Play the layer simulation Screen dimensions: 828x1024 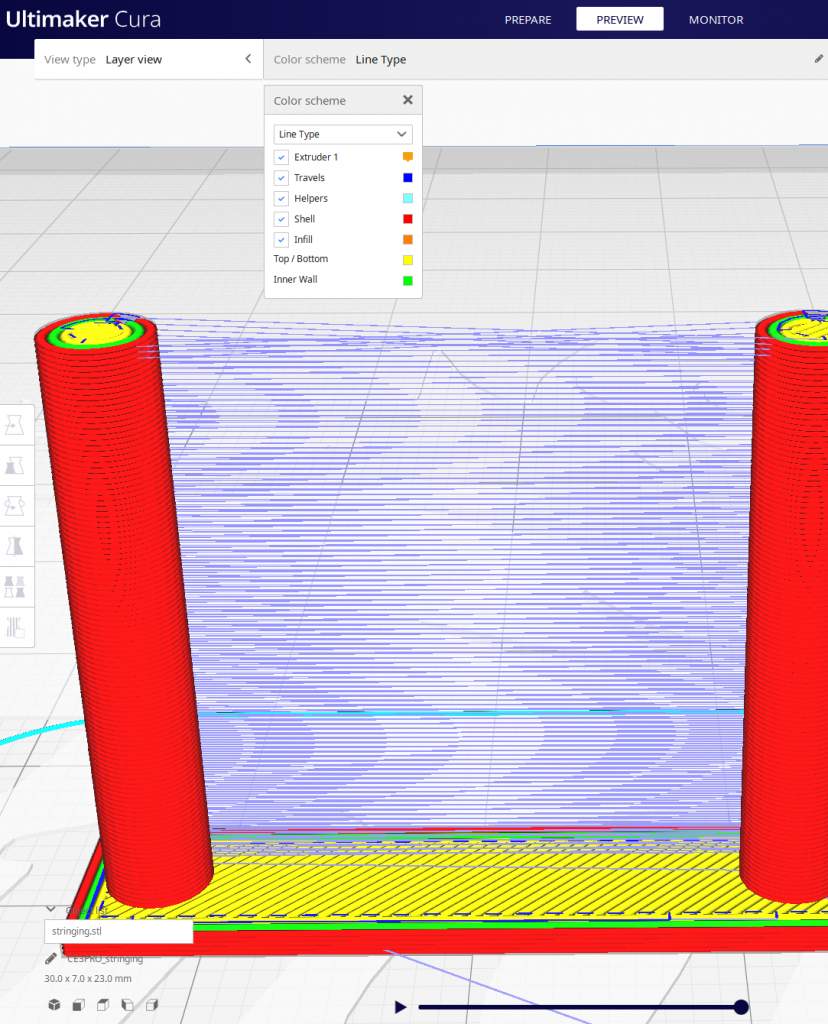click(x=401, y=1007)
